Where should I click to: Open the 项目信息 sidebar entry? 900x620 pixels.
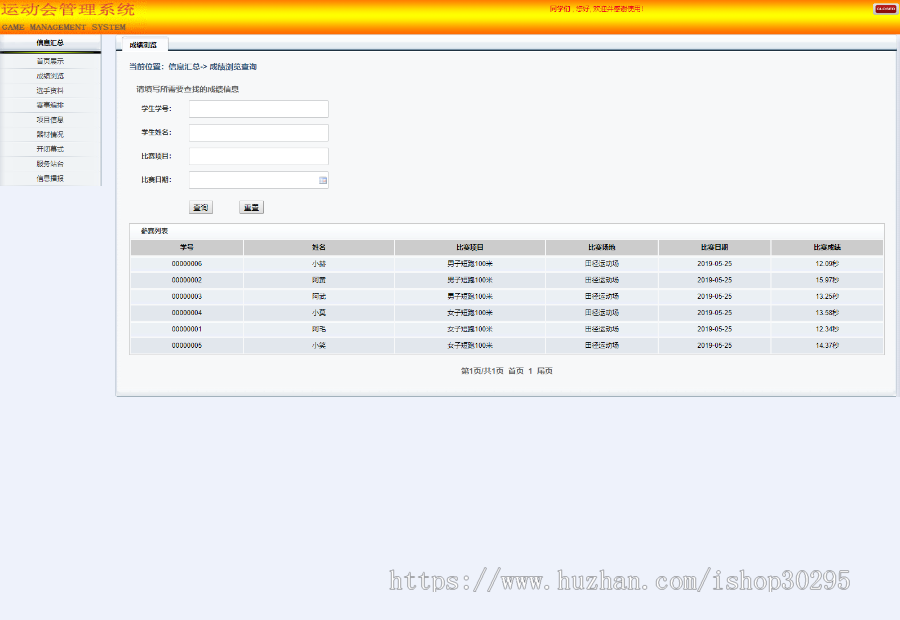(x=48, y=118)
